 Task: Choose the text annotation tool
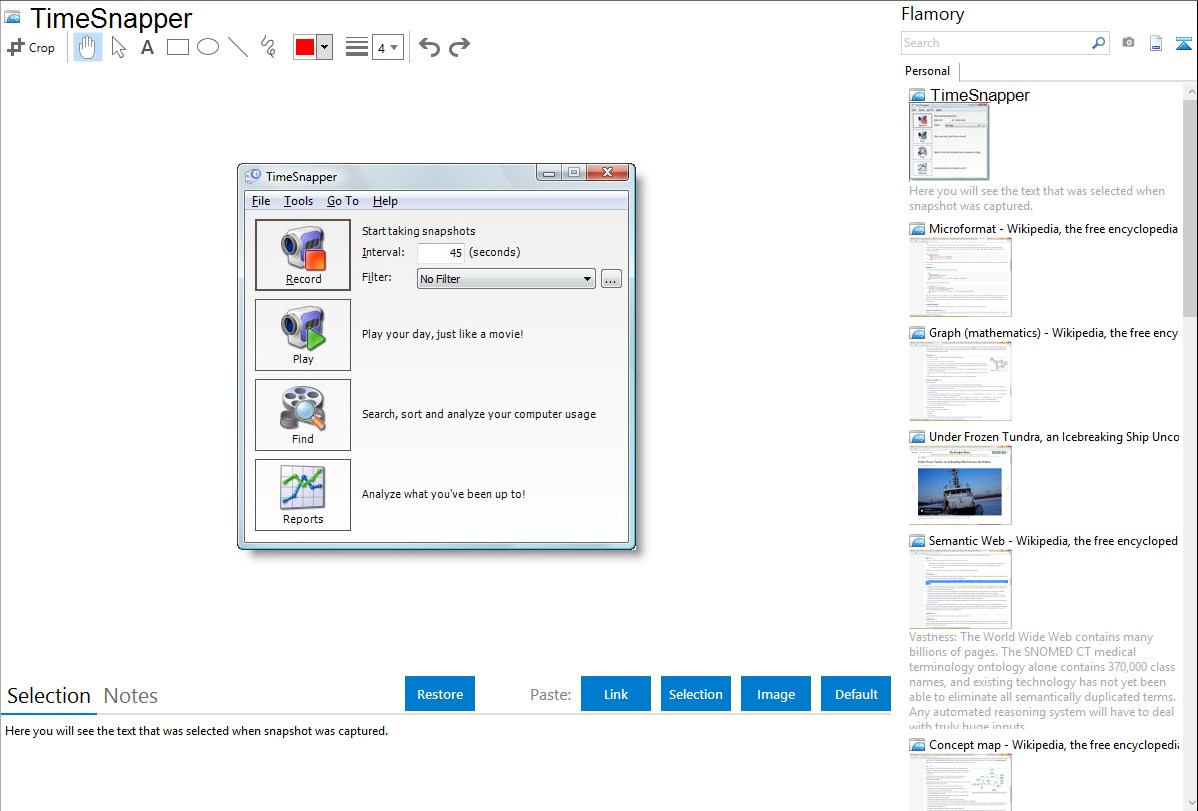[x=147, y=47]
